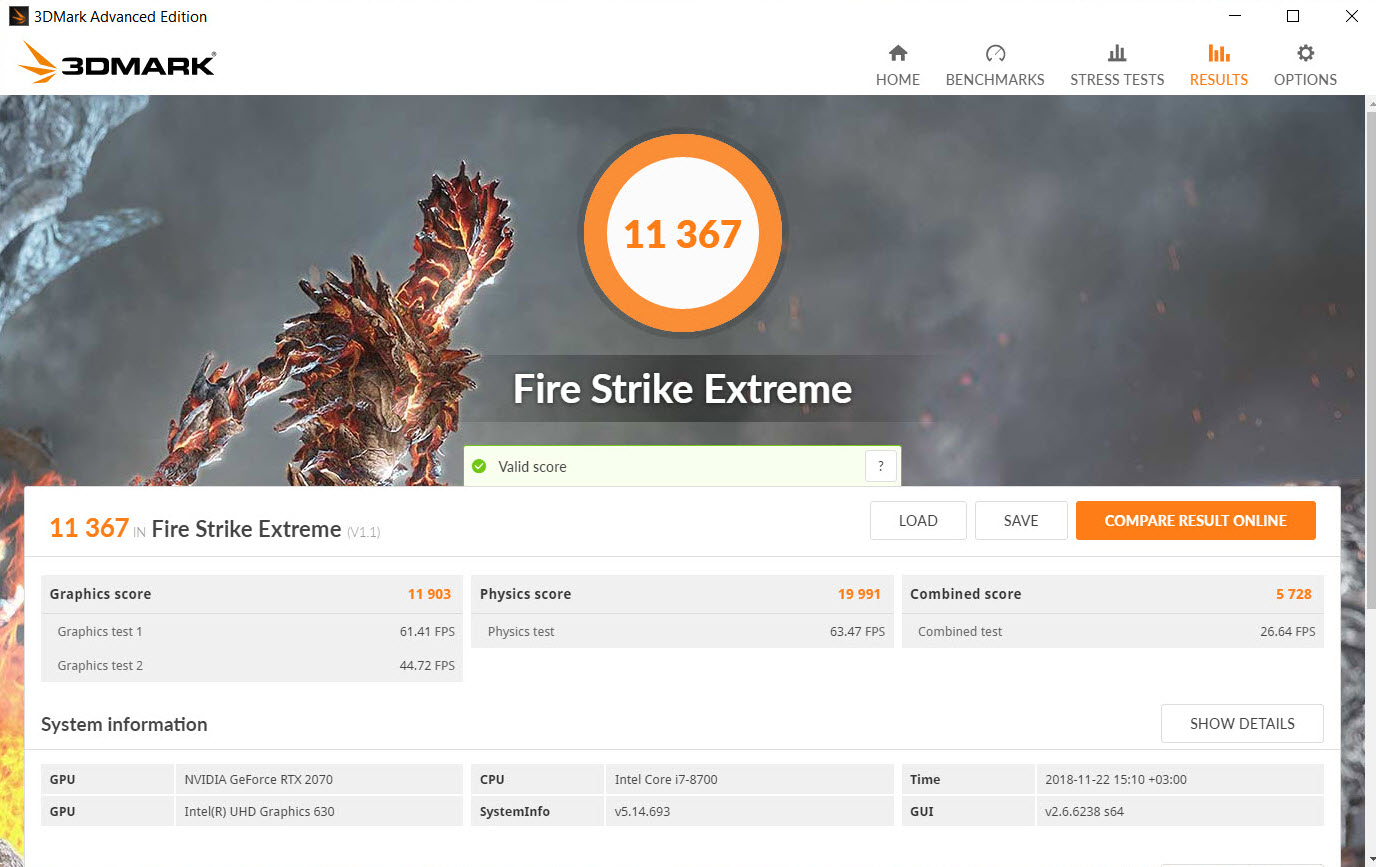The image size is (1376, 867).
Task: Open the STRESS TESTS tab
Action: (1117, 66)
